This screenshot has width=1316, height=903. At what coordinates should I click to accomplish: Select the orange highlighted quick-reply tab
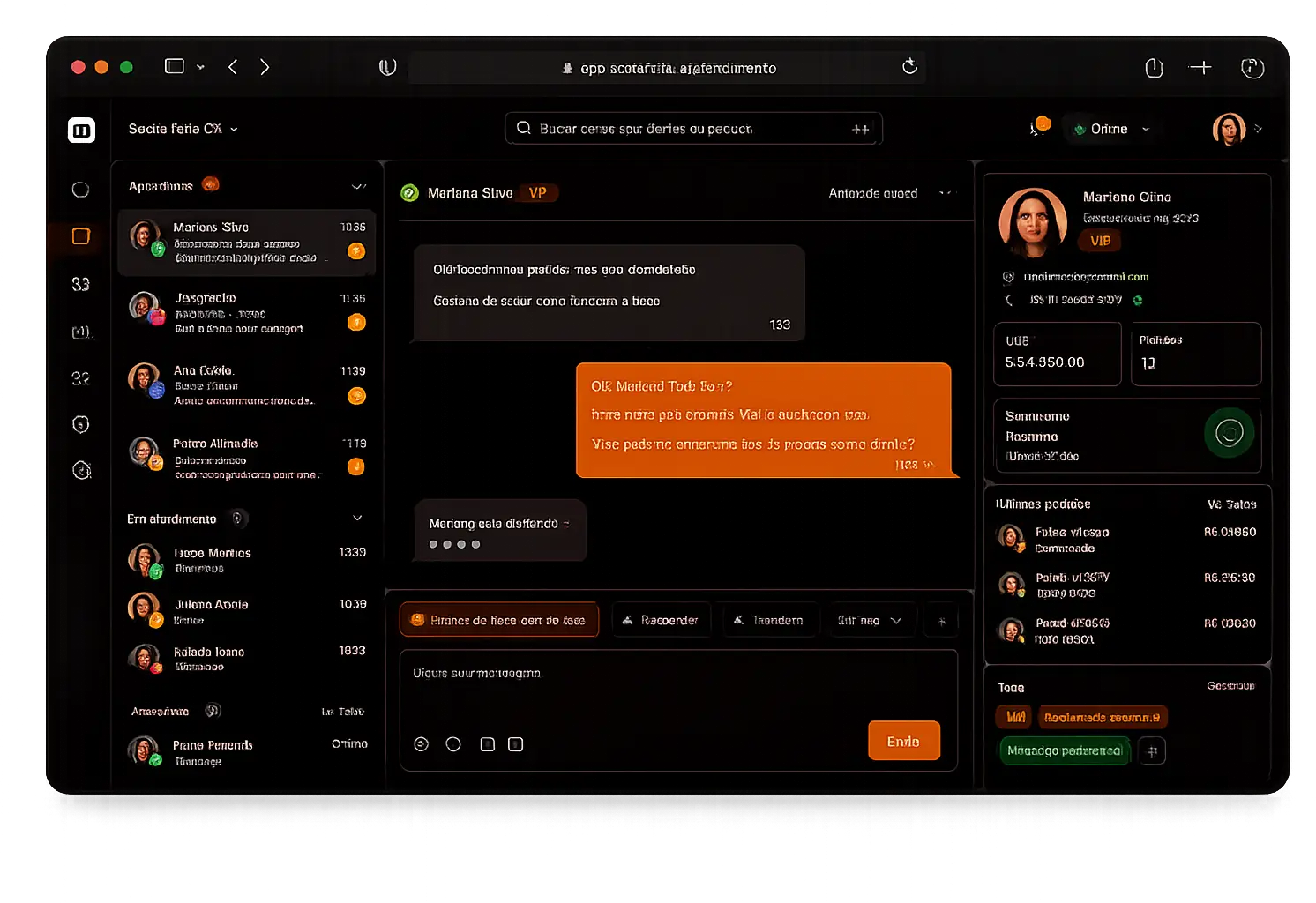click(499, 621)
